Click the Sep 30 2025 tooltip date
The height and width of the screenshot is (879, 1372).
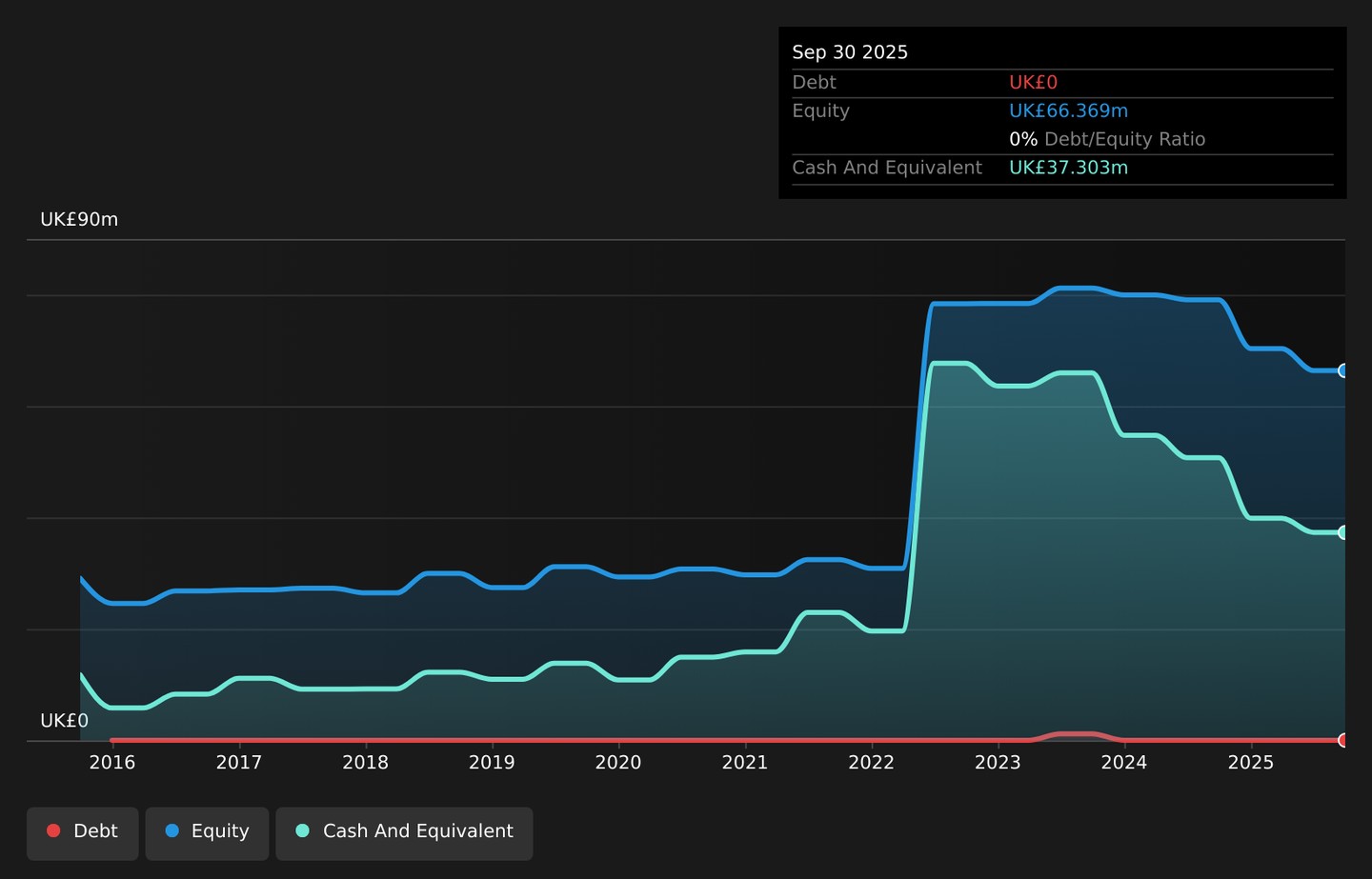coord(850,52)
